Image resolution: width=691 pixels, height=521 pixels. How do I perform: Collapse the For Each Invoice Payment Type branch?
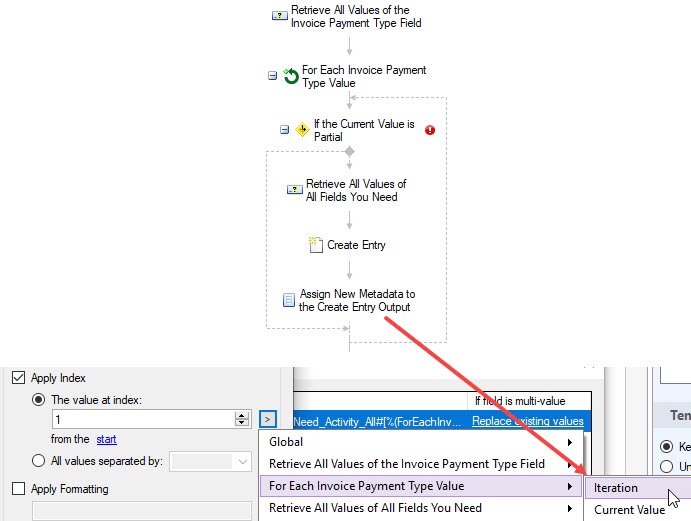click(272, 76)
